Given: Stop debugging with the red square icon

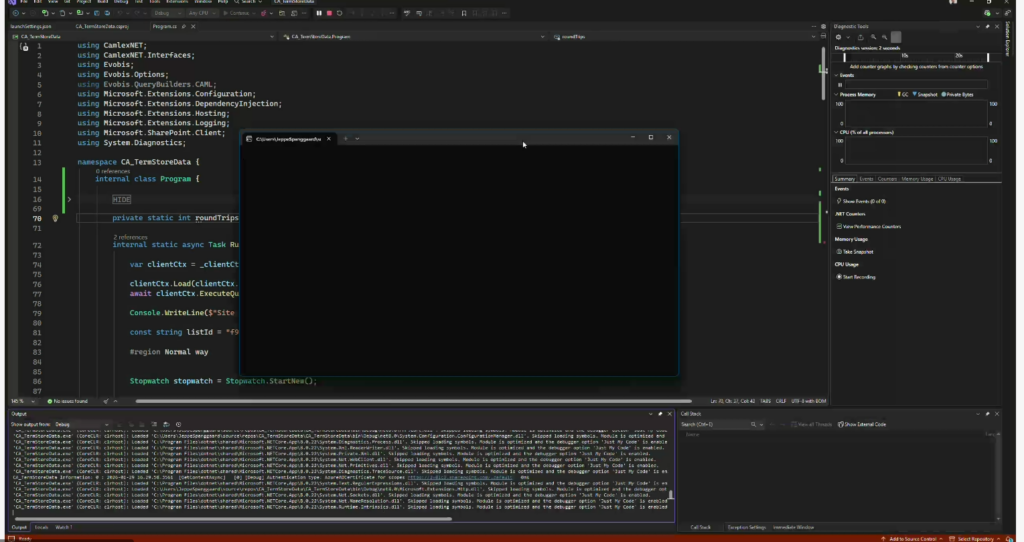Looking at the screenshot, I should pos(329,13).
